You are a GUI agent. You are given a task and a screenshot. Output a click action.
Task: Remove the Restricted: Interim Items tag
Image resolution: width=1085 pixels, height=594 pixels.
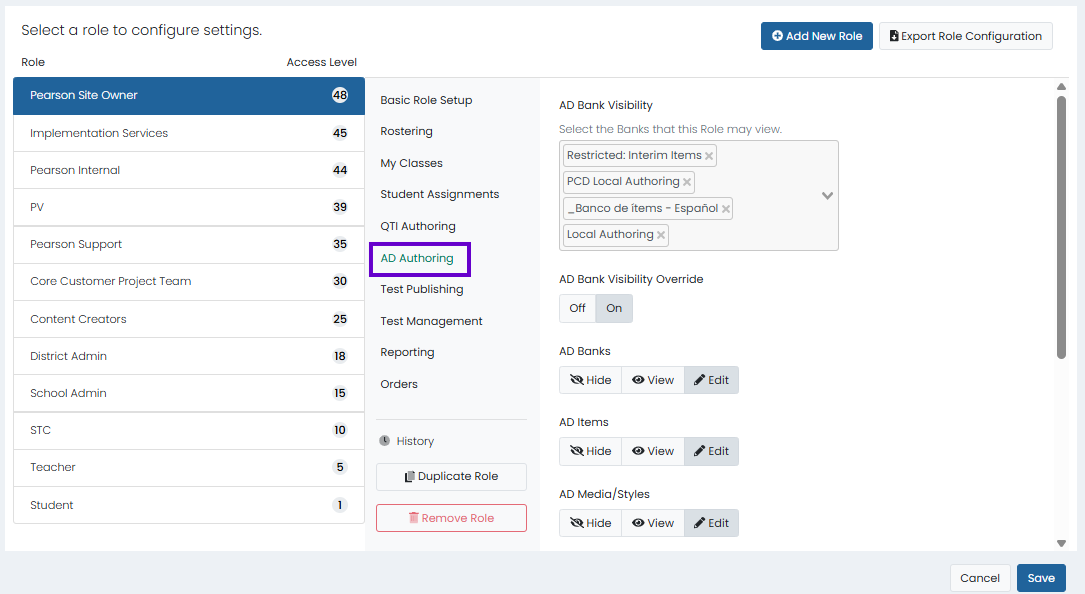click(x=709, y=156)
